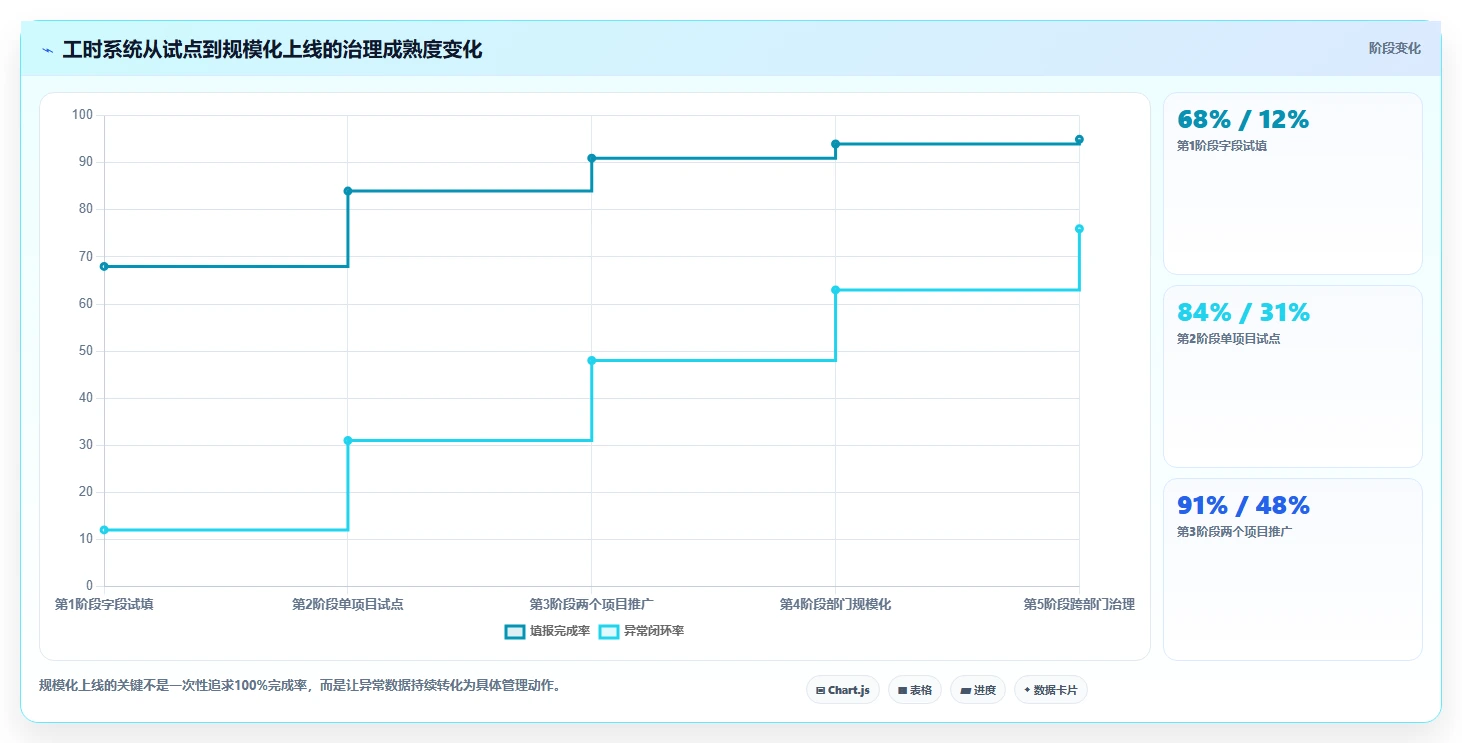
Task: Click 填报完成率 data point at 第5阶段 (95)
Action: coord(1079,139)
